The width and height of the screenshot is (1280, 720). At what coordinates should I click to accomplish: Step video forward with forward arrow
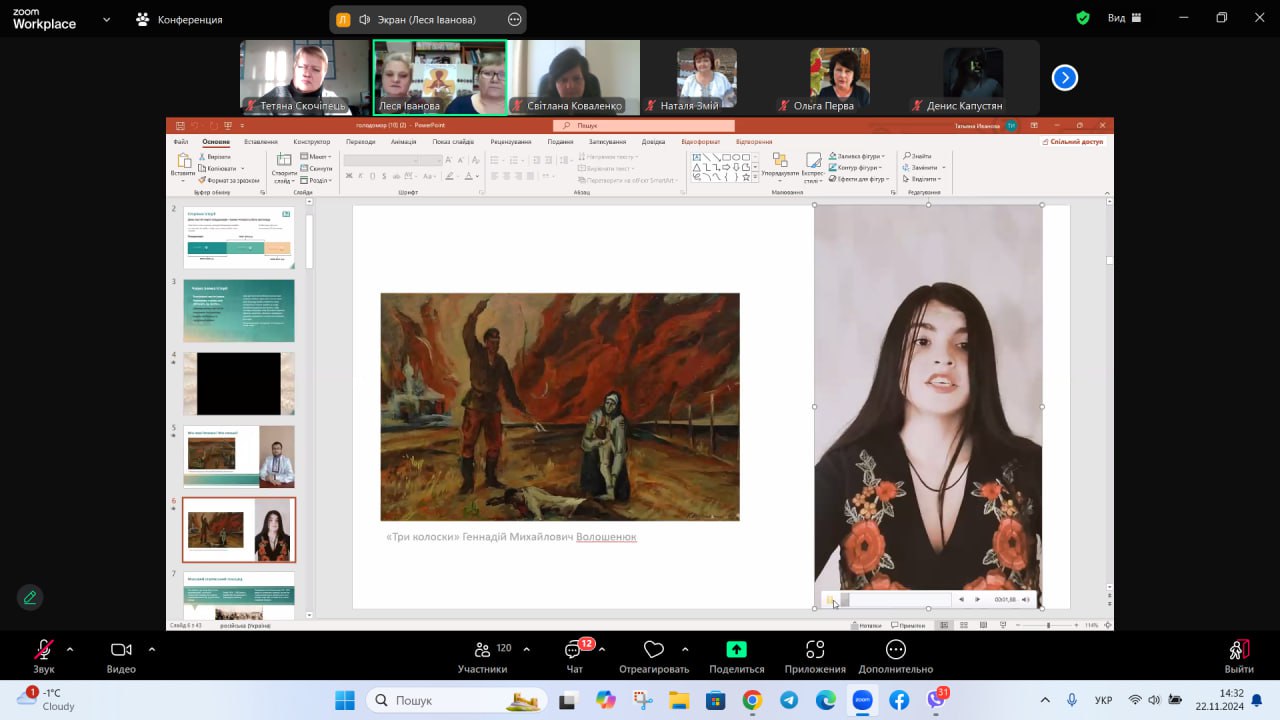(977, 600)
